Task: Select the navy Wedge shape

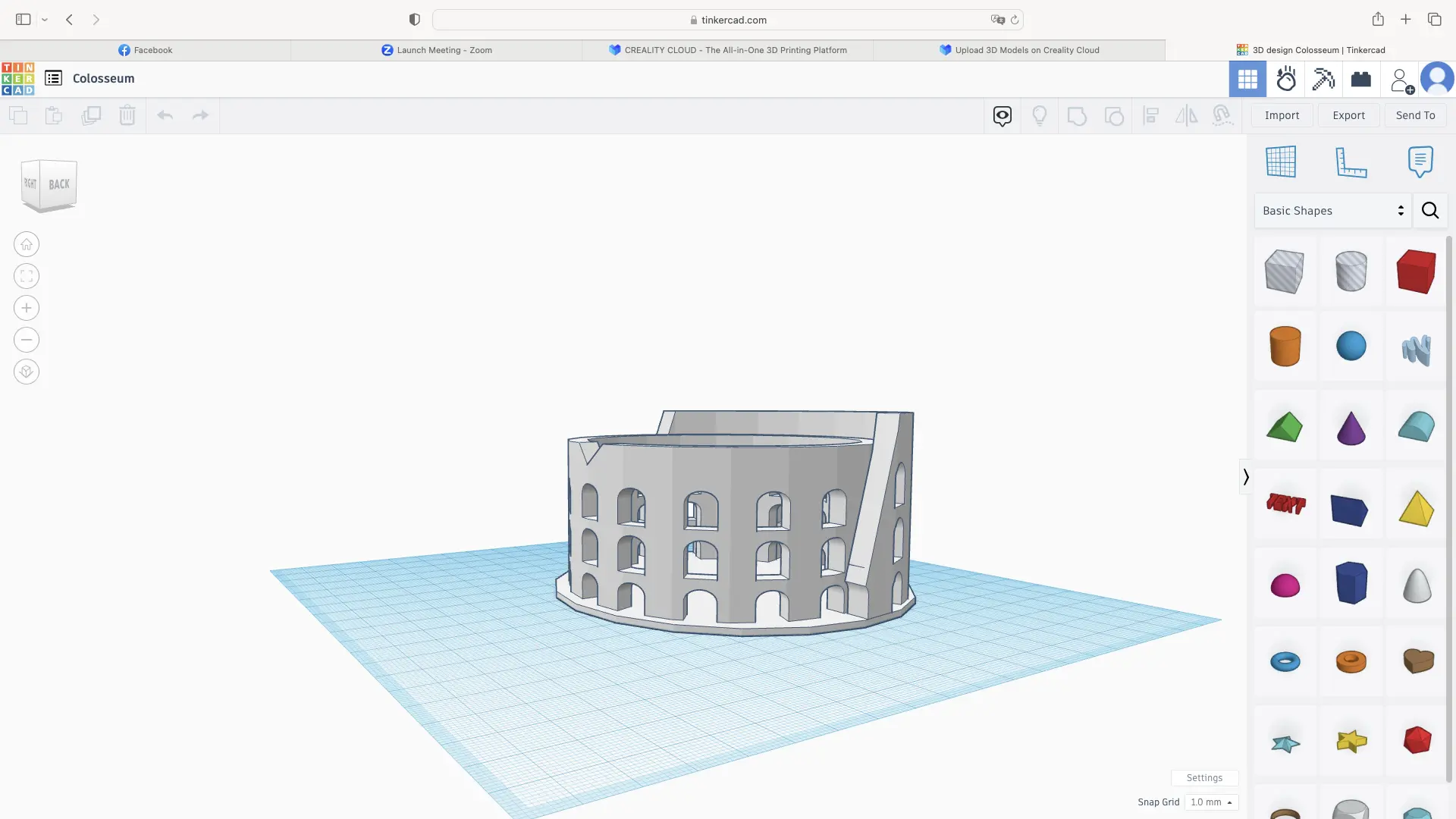Action: 1350,510
